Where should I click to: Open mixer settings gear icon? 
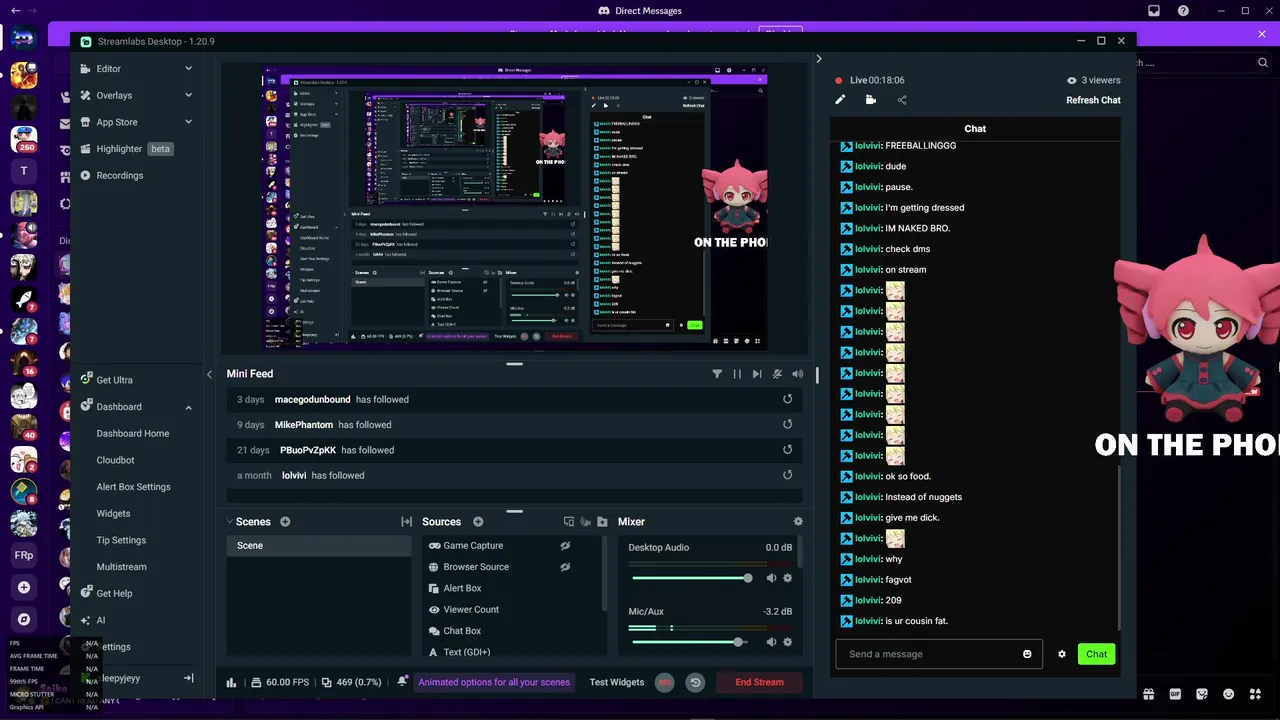click(x=798, y=522)
